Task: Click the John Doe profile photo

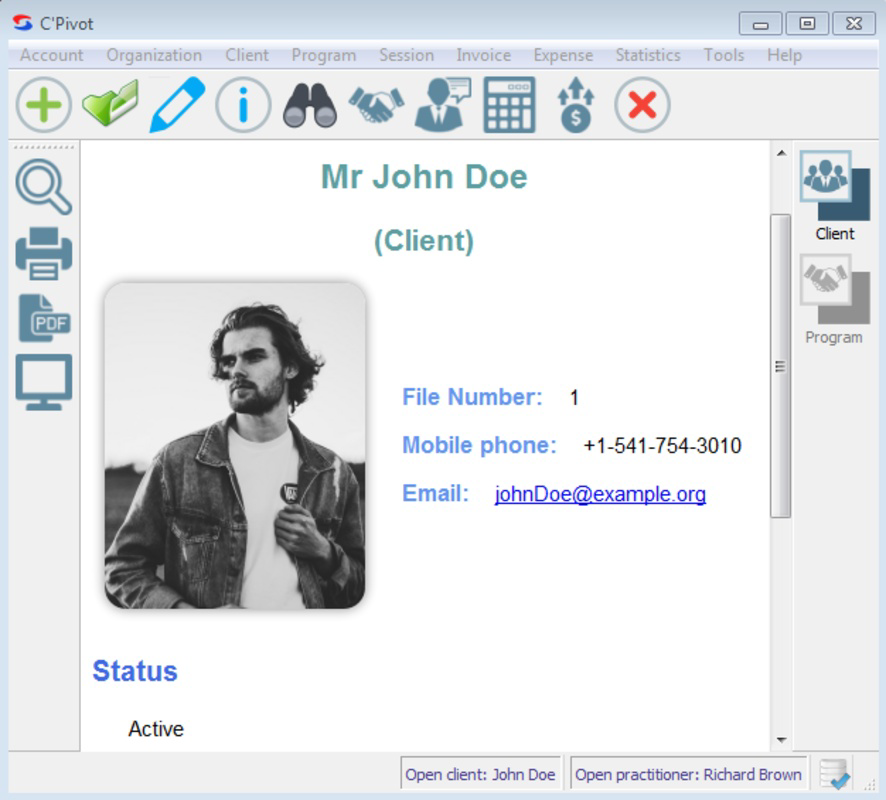Action: tap(235, 446)
